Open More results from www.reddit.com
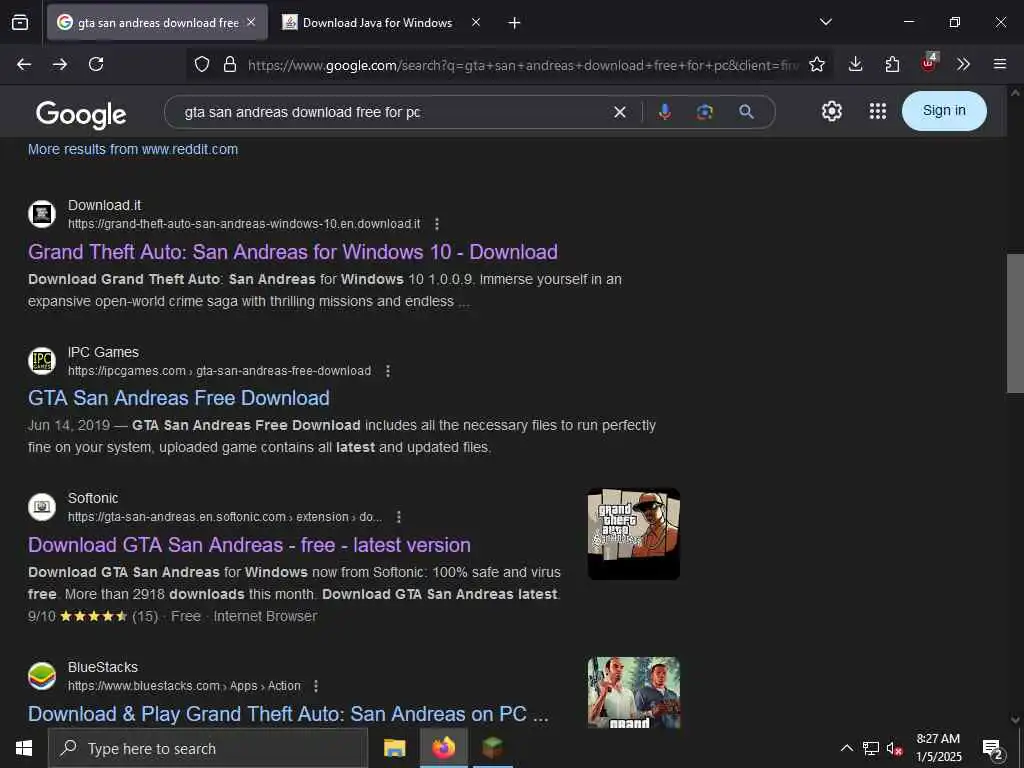This screenshot has height=768, width=1024. click(x=133, y=150)
